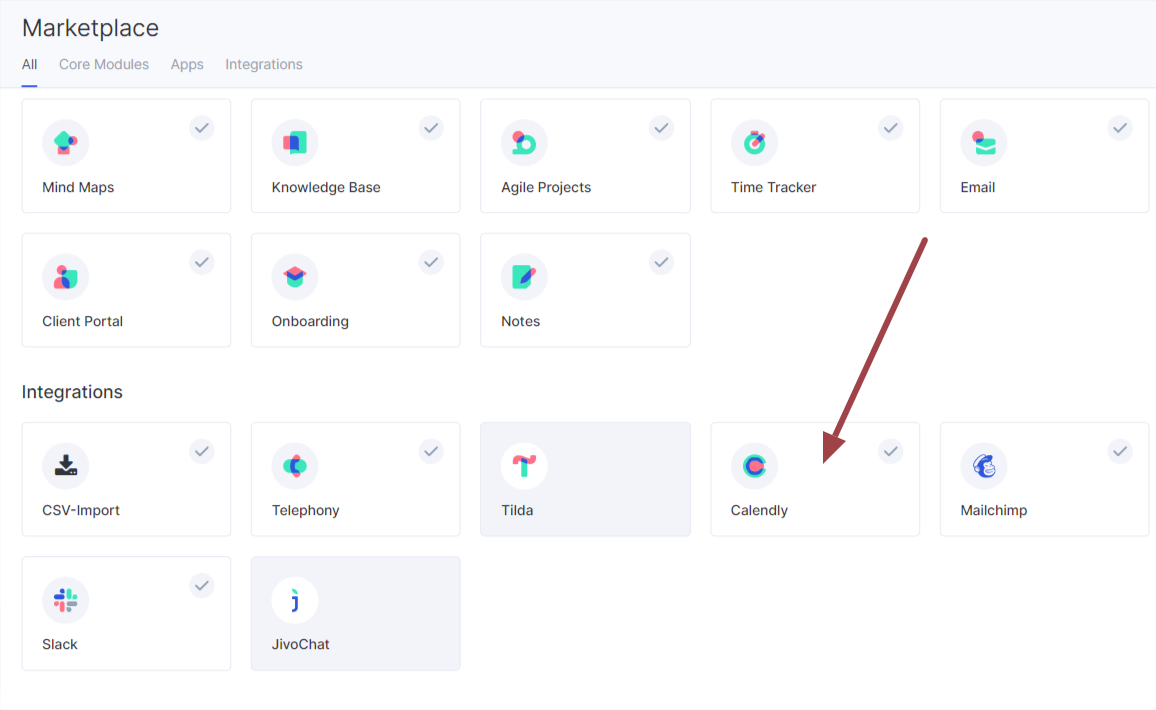
Task: Toggle the Notes checkmark
Action: (x=661, y=262)
